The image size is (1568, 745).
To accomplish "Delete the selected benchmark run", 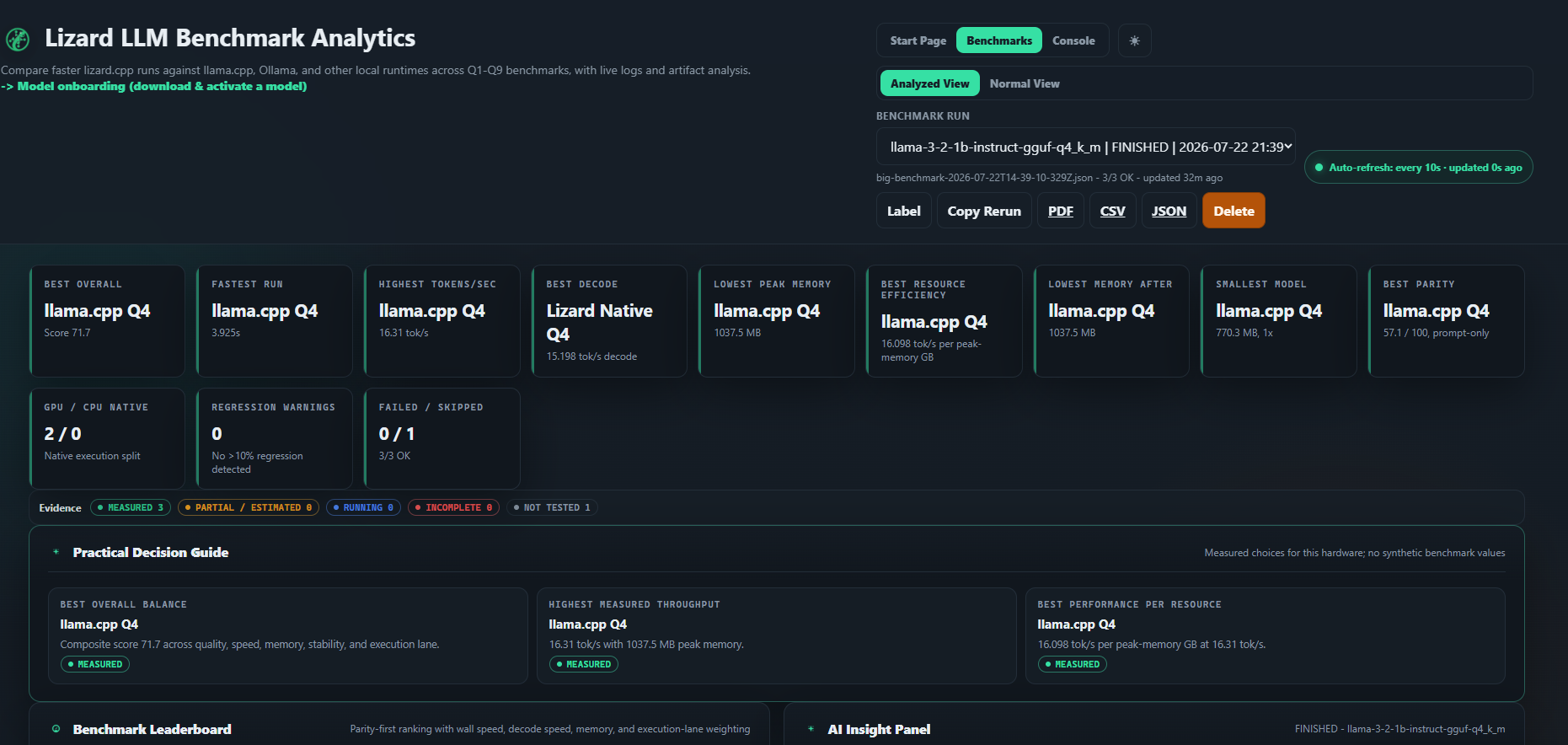I will click(1234, 211).
